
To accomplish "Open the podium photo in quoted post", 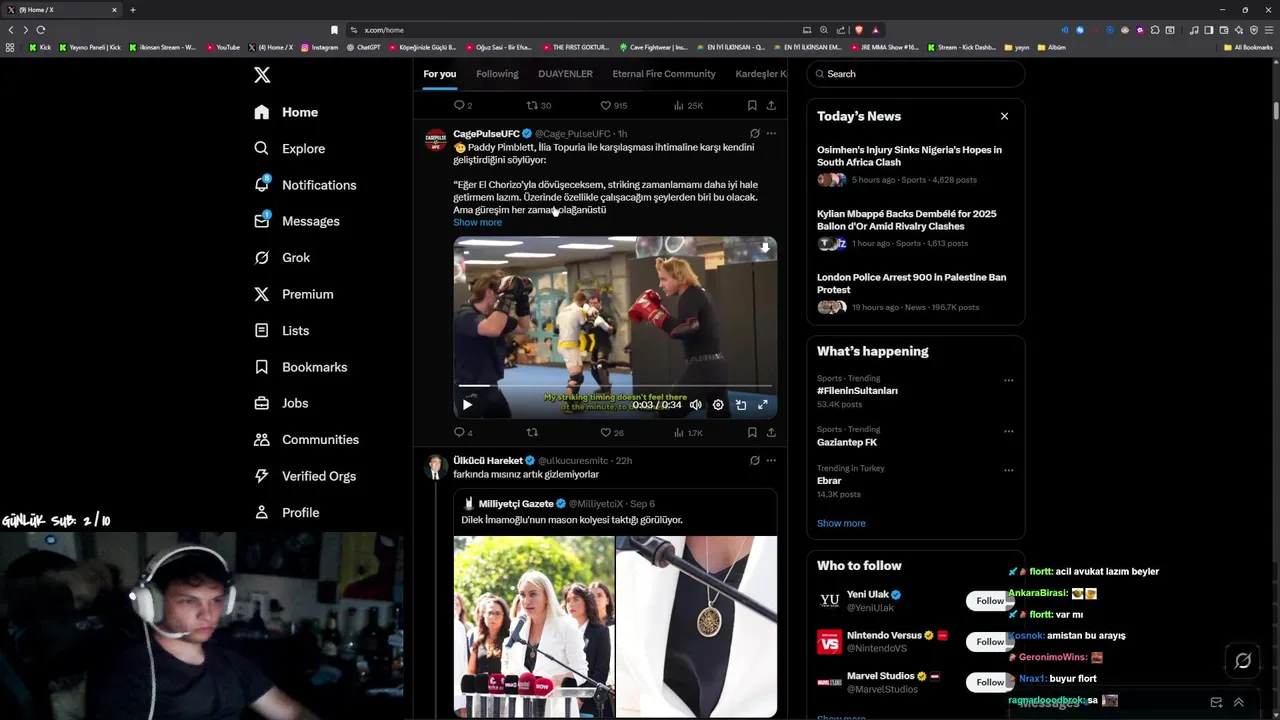I will 534,626.
